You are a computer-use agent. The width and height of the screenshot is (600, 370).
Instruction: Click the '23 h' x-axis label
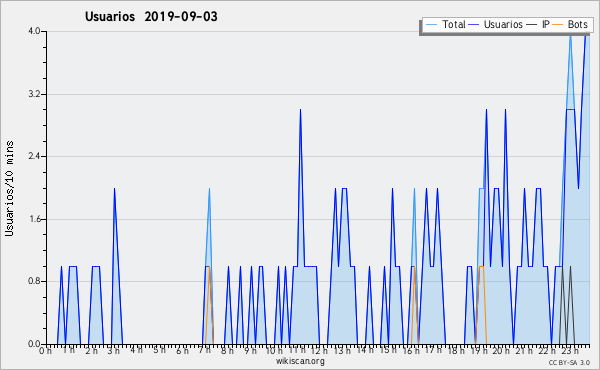(570, 350)
